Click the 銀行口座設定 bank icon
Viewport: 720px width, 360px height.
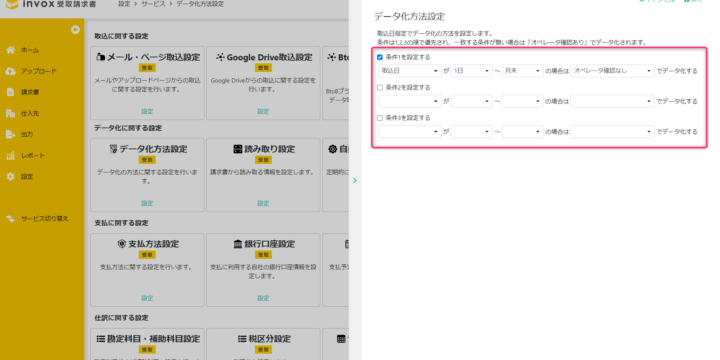coord(237,244)
